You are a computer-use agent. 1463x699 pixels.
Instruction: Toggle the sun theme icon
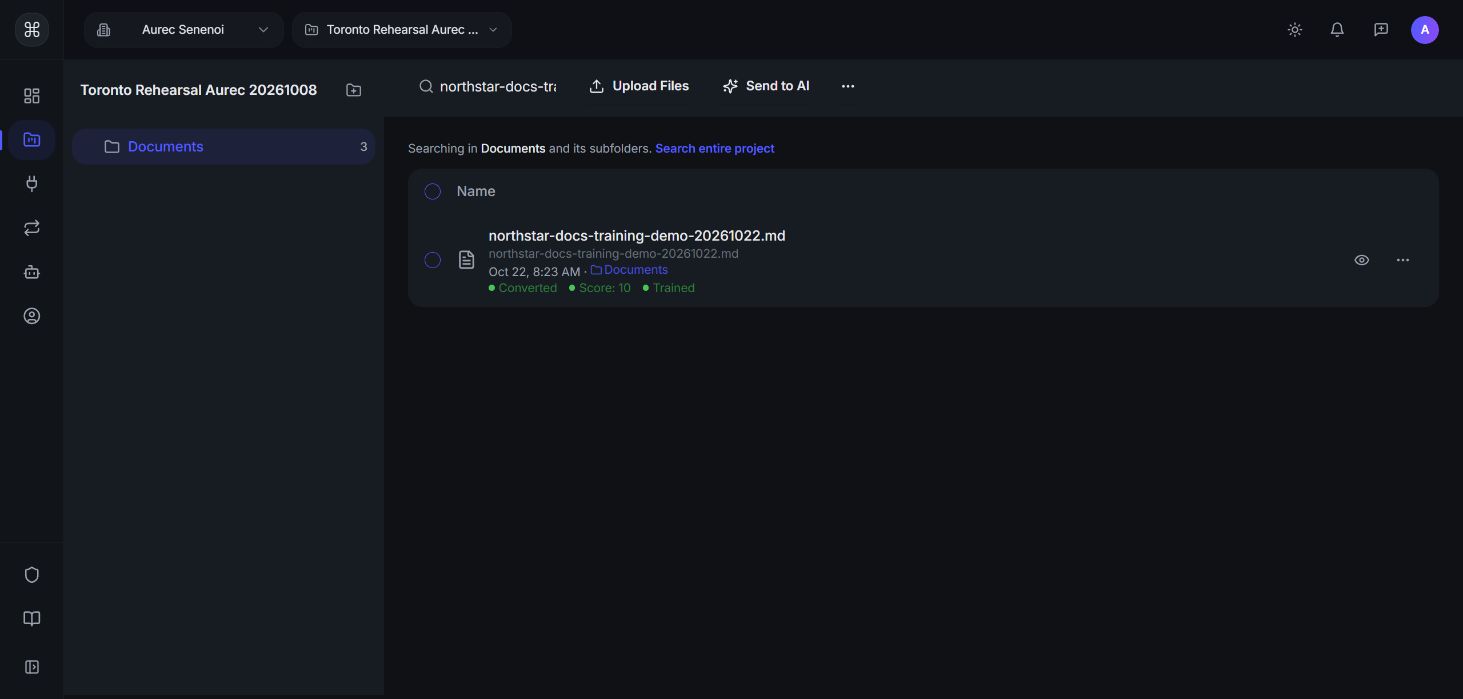tap(1295, 30)
